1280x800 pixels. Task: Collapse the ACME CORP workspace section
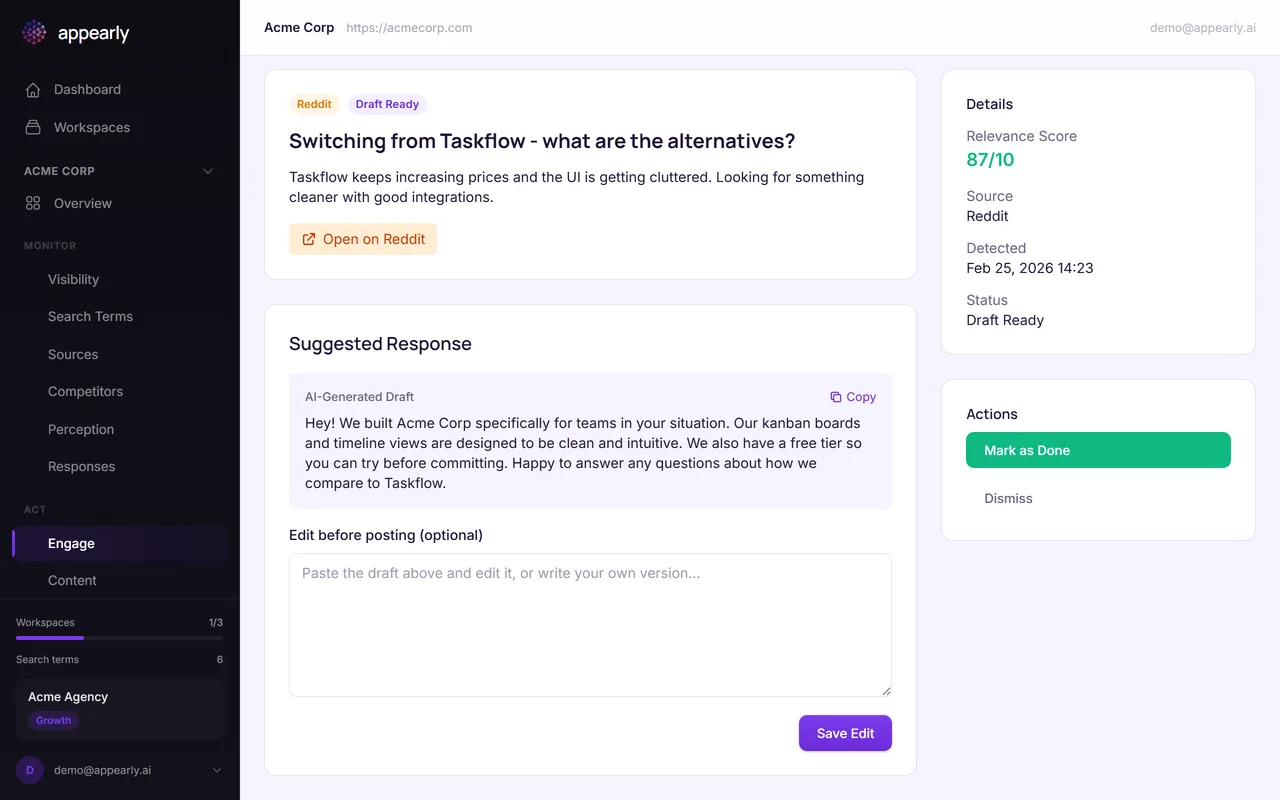click(208, 171)
